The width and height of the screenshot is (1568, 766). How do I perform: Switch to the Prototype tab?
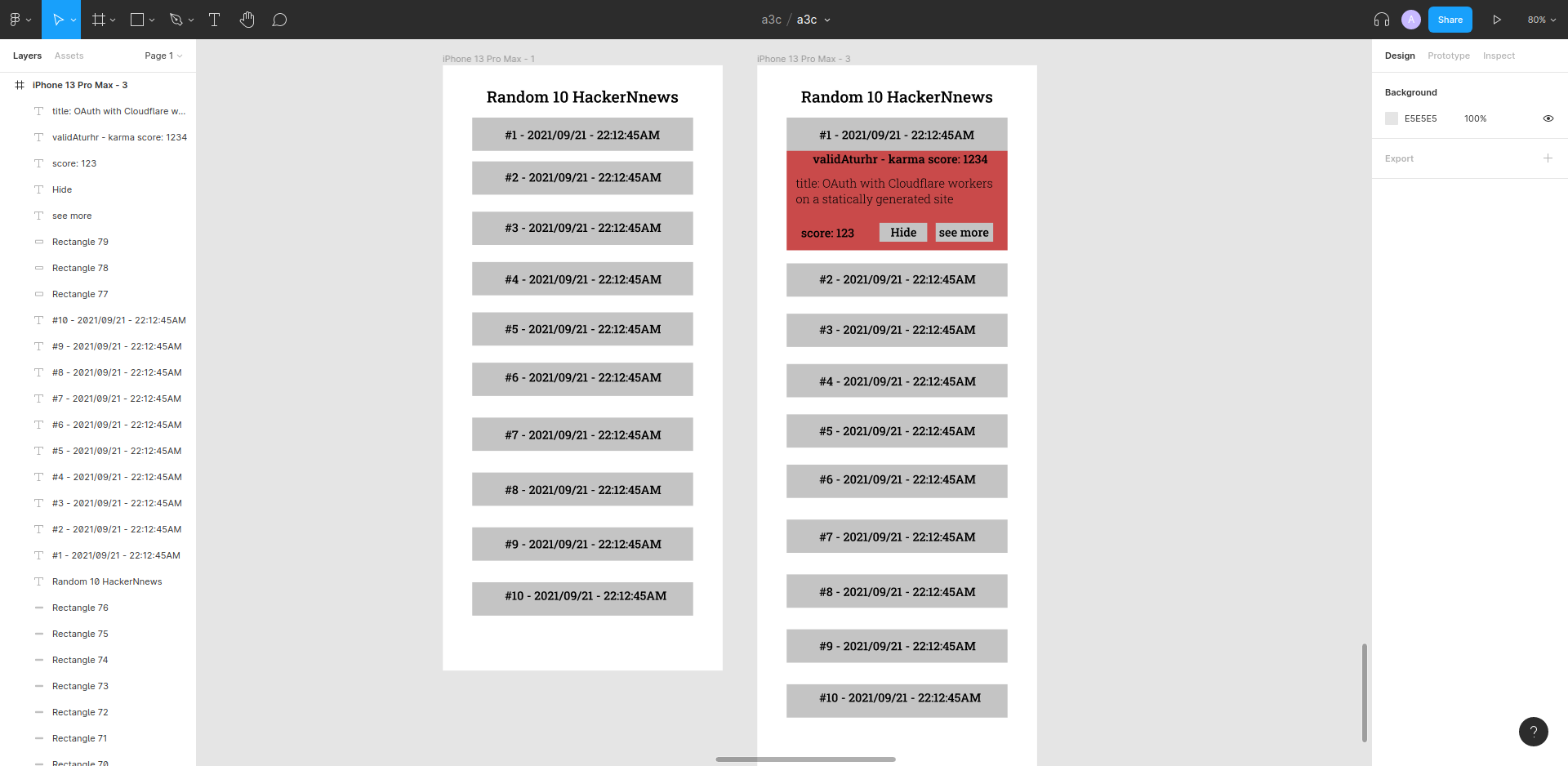tap(1449, 56)
